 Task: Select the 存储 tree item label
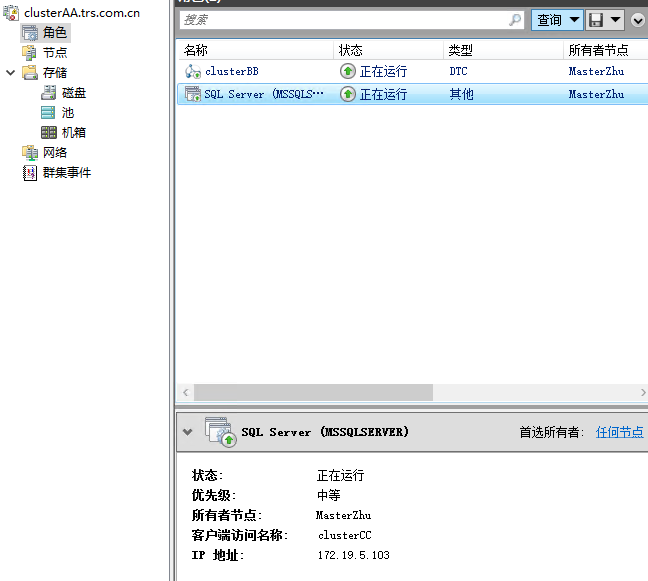(55, 73)
